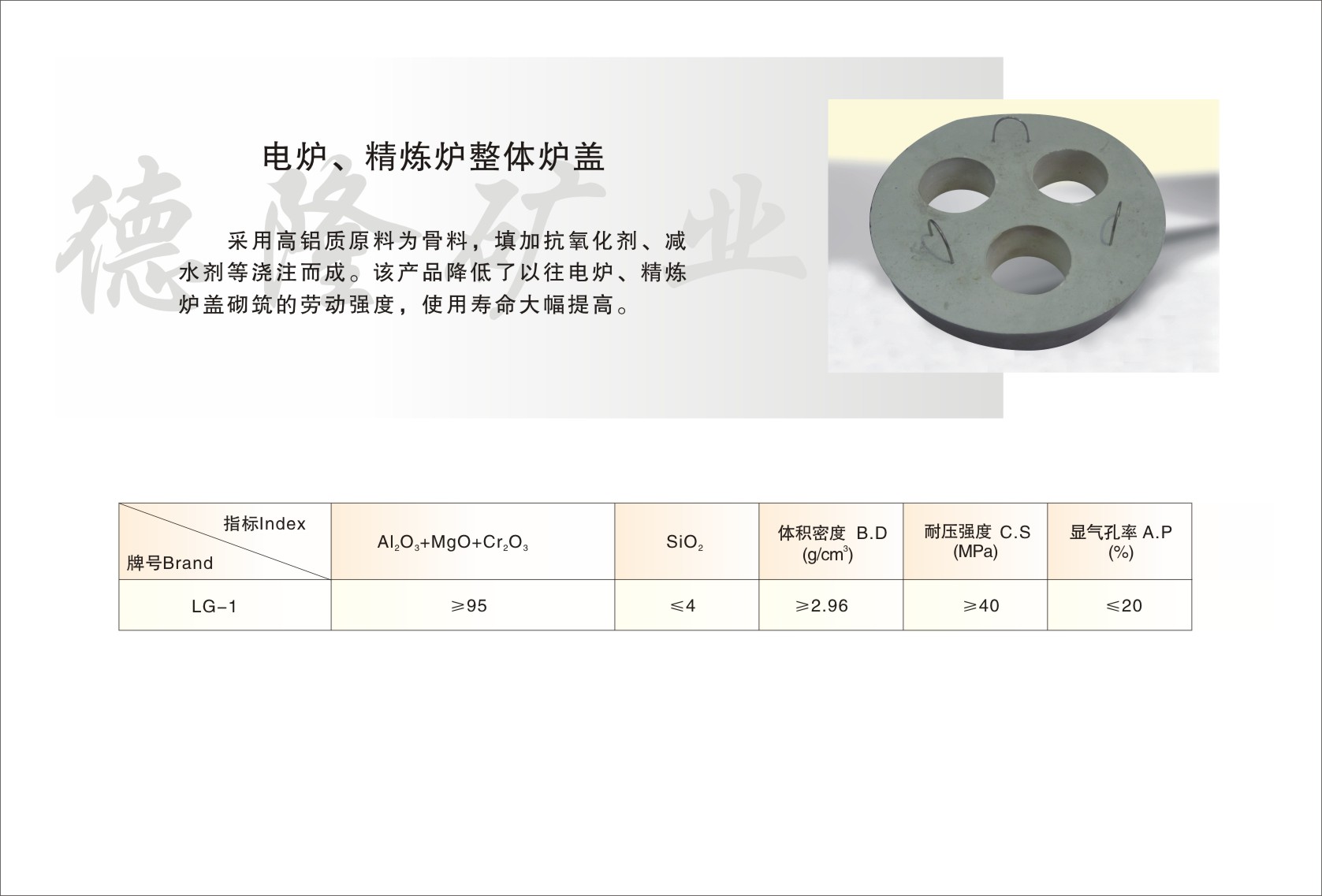
Task: Click the furnace cover product photo
Action: pyautogui.click(x=1022, y=235)
